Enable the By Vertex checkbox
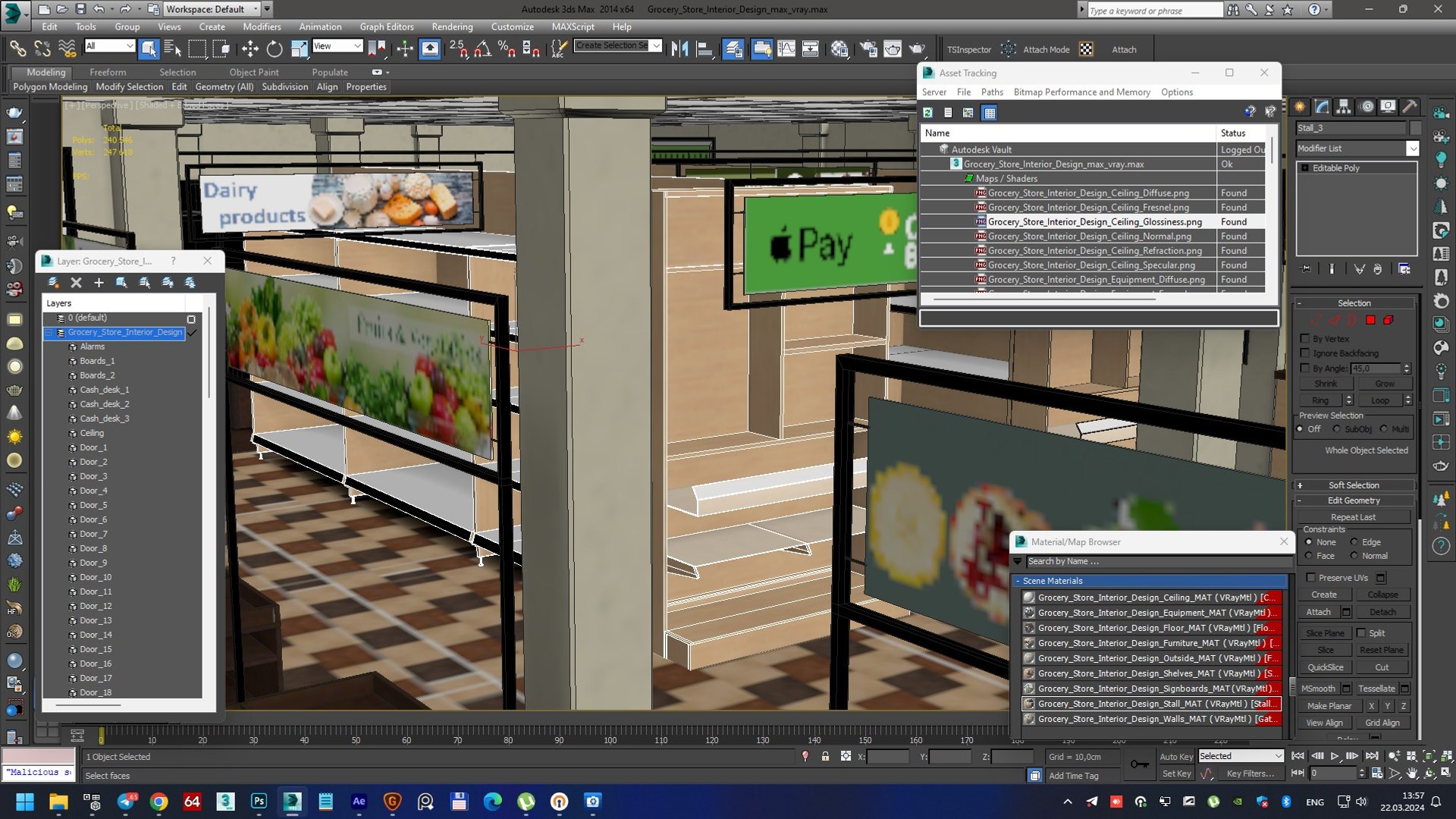This screenshot has width=1456, height=819. coord(1305,339)
